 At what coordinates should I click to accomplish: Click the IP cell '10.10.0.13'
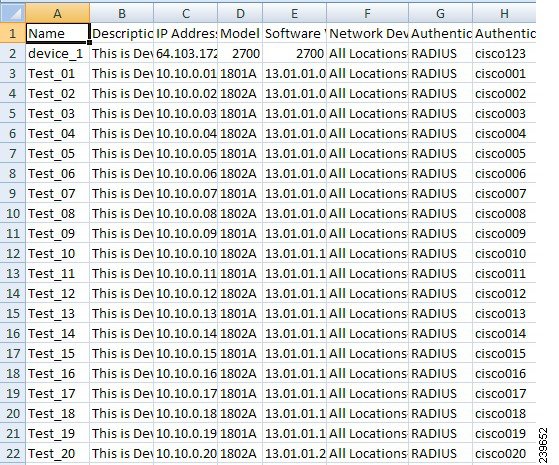pos(185,313)
